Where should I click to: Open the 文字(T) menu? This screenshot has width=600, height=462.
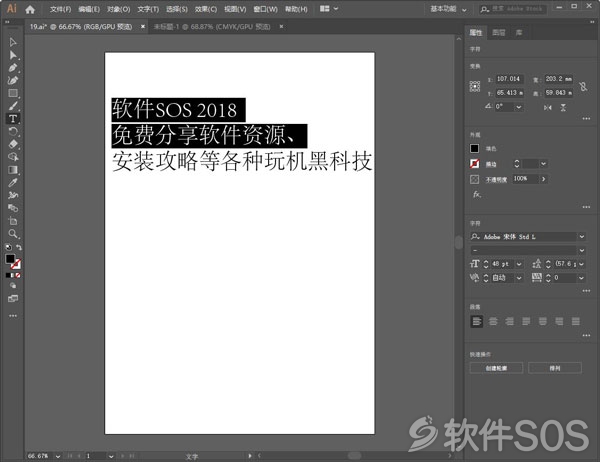tap(148, 9)
